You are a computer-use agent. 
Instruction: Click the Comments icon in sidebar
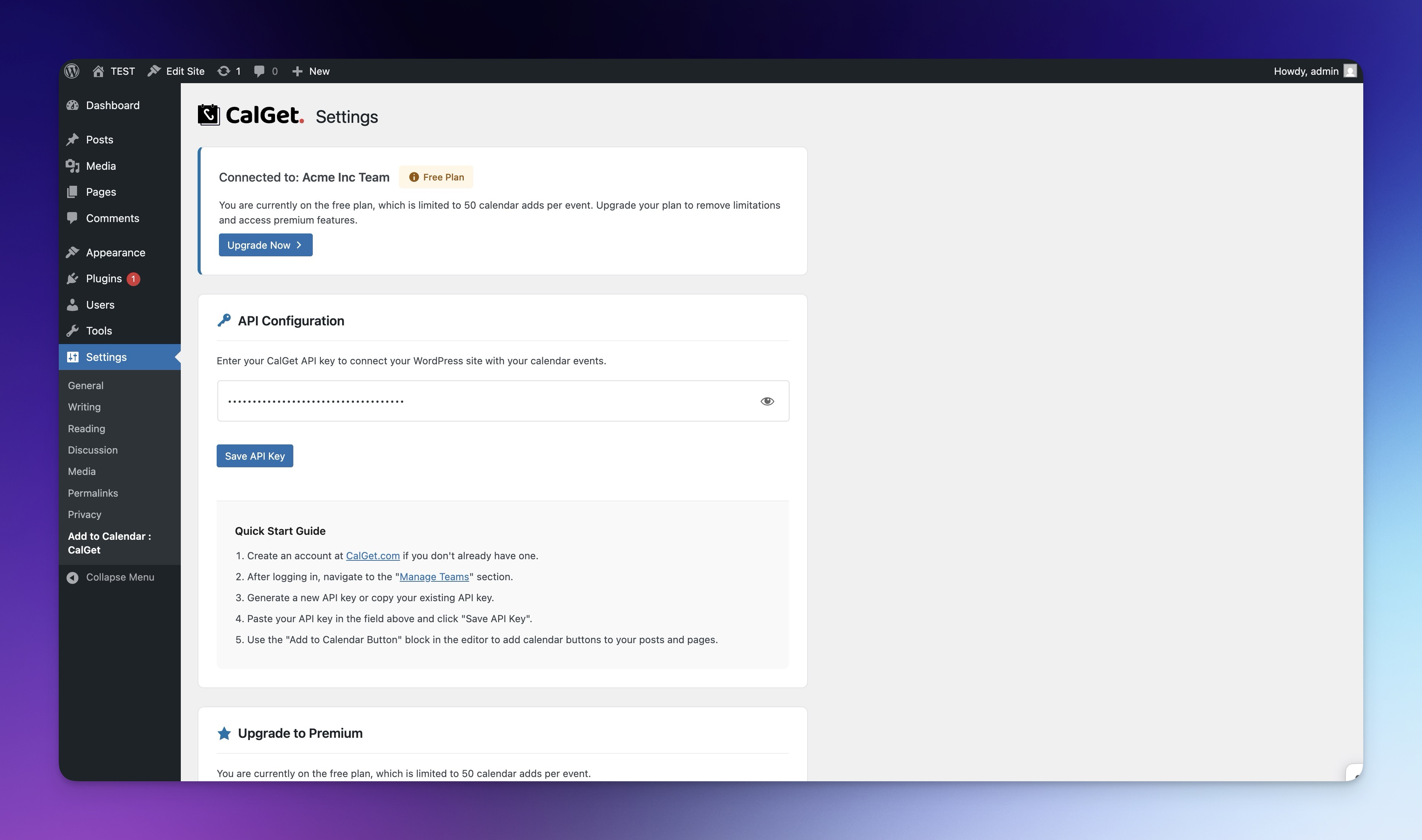(x=72, y=218)
